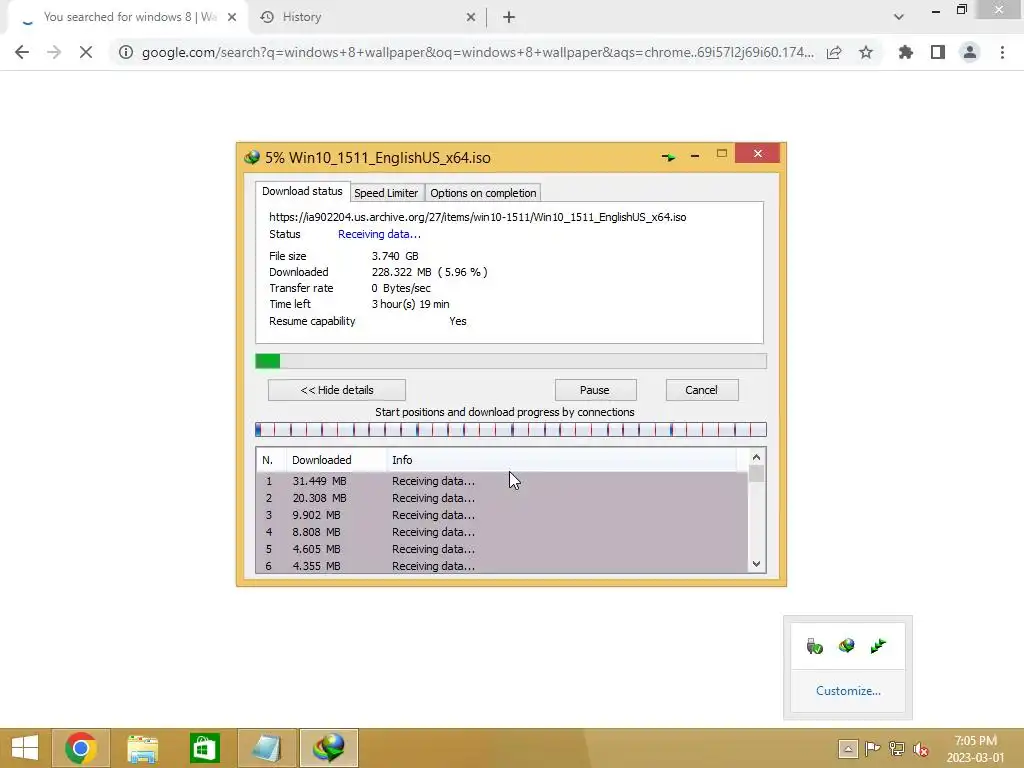View site information icon in the address bar

pyautogui.click(x=126, y=52)
